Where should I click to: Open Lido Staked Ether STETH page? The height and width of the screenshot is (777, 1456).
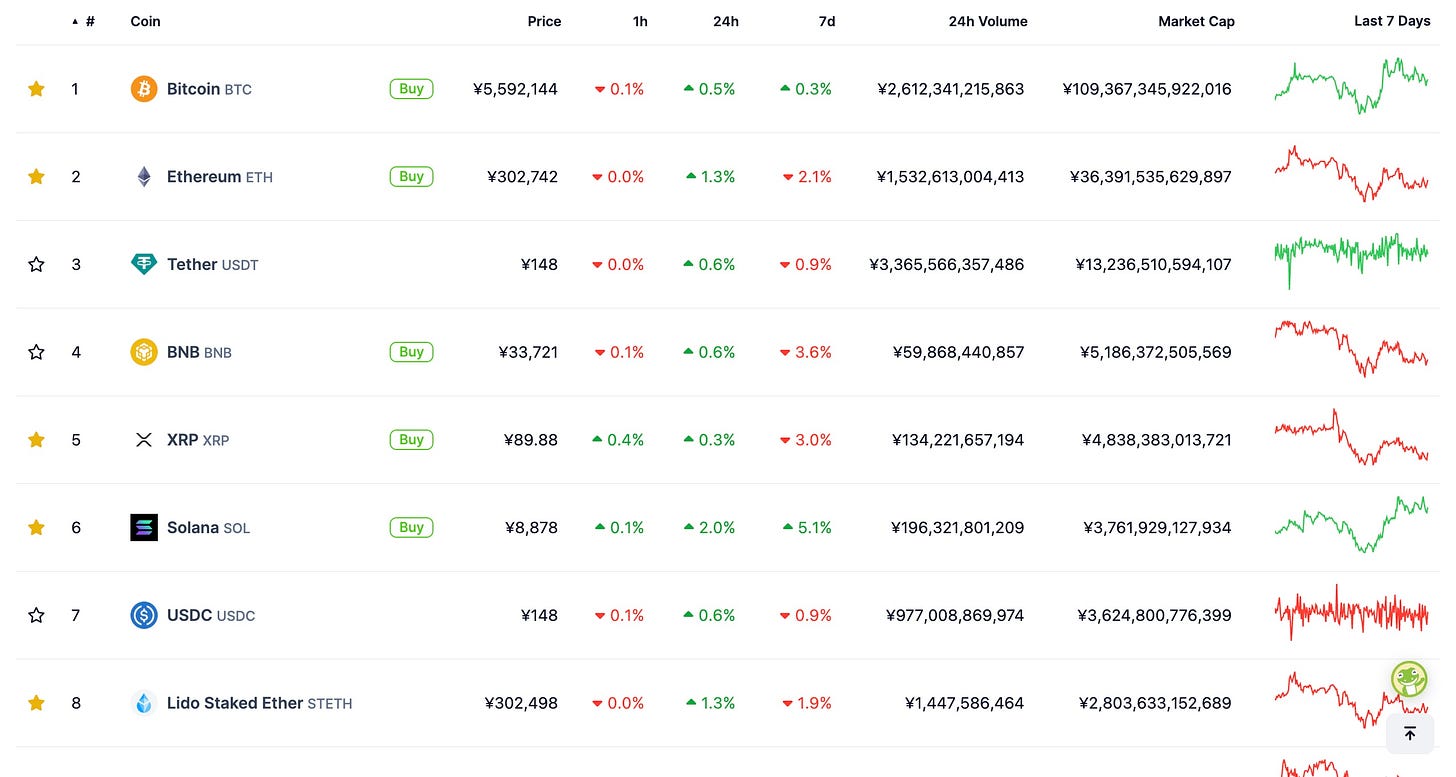(260, 703)
